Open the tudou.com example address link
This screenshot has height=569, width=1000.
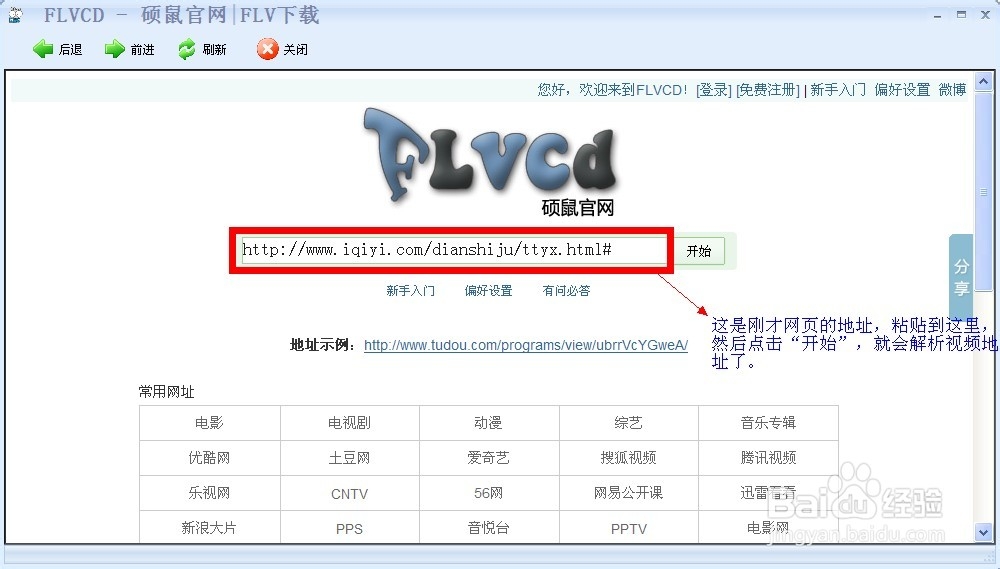pyautogui.click(x=526, y=345)
